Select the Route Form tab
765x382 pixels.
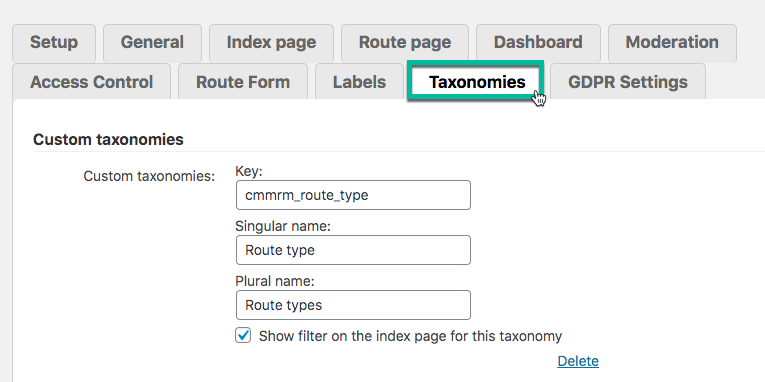243,82
